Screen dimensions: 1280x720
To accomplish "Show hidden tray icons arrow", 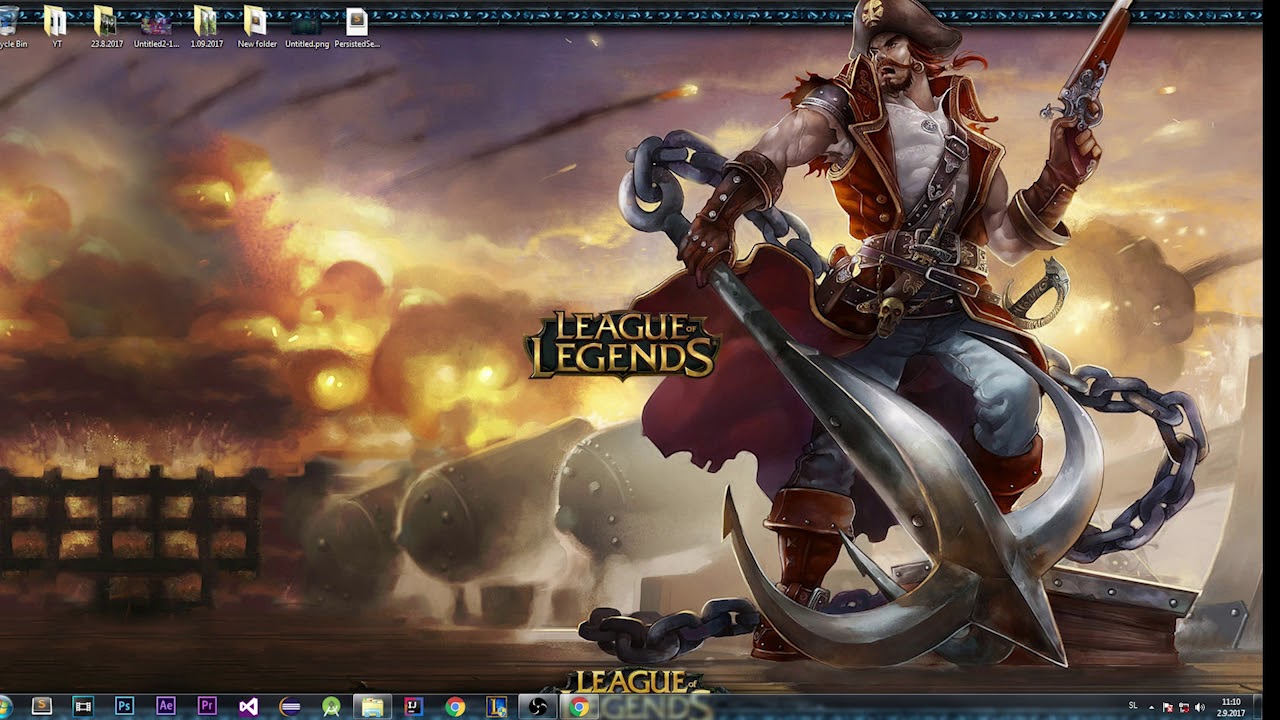I will click(1151, 707).
